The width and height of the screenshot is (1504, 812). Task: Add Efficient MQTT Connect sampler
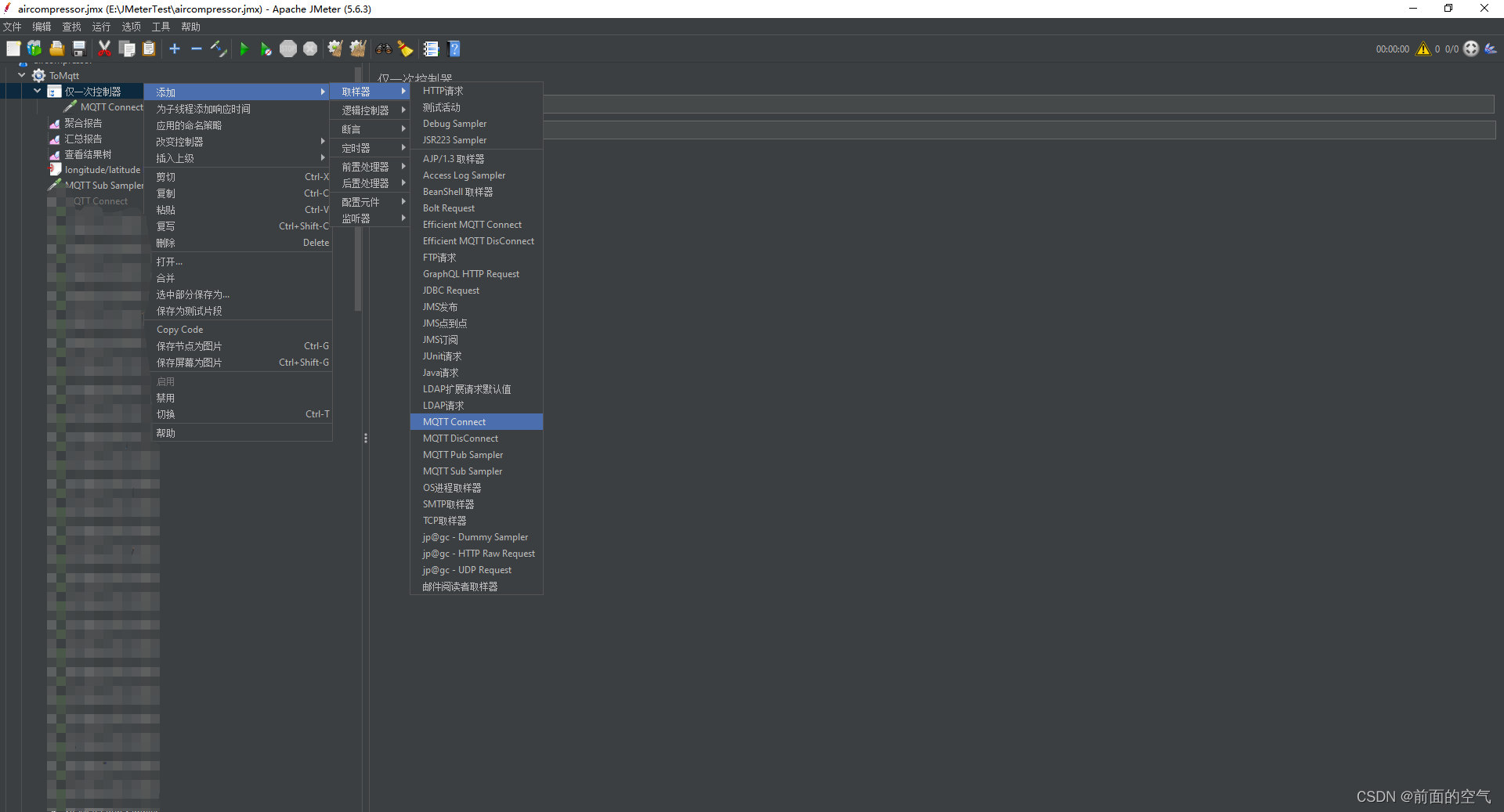[x=476, y=225]
